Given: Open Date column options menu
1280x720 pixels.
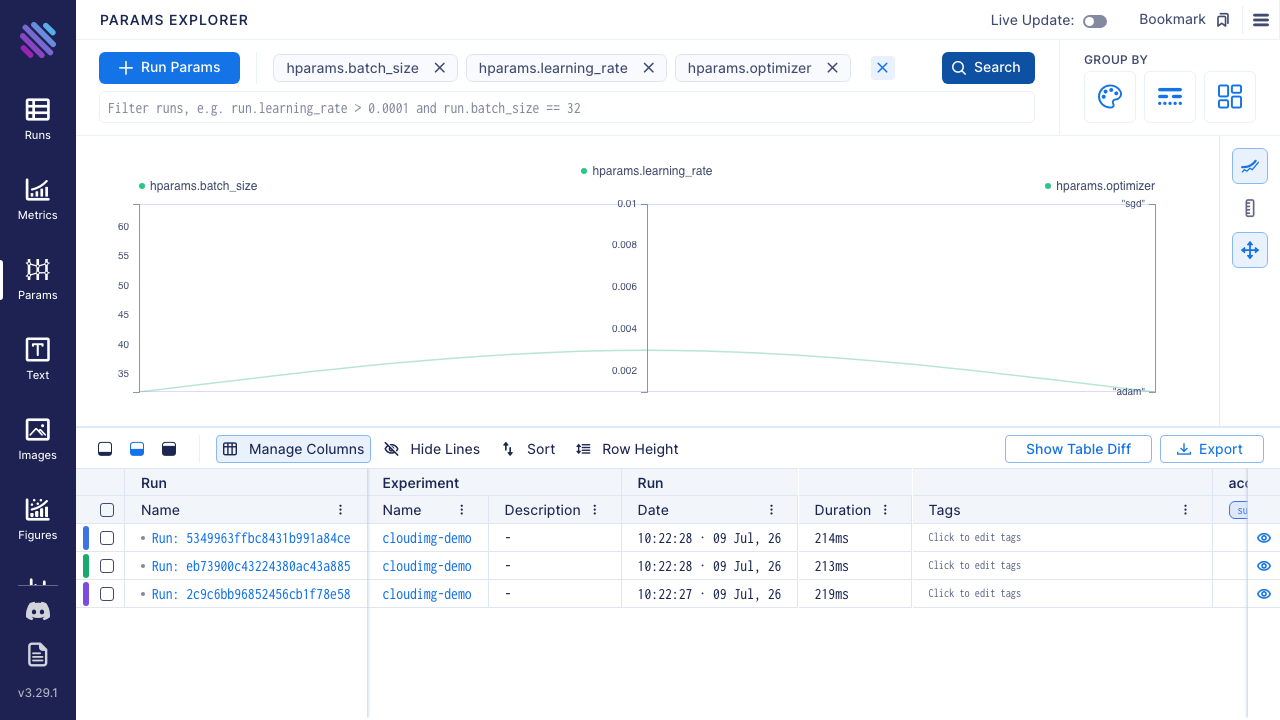Looking at the screenshot, I should 772,510.
